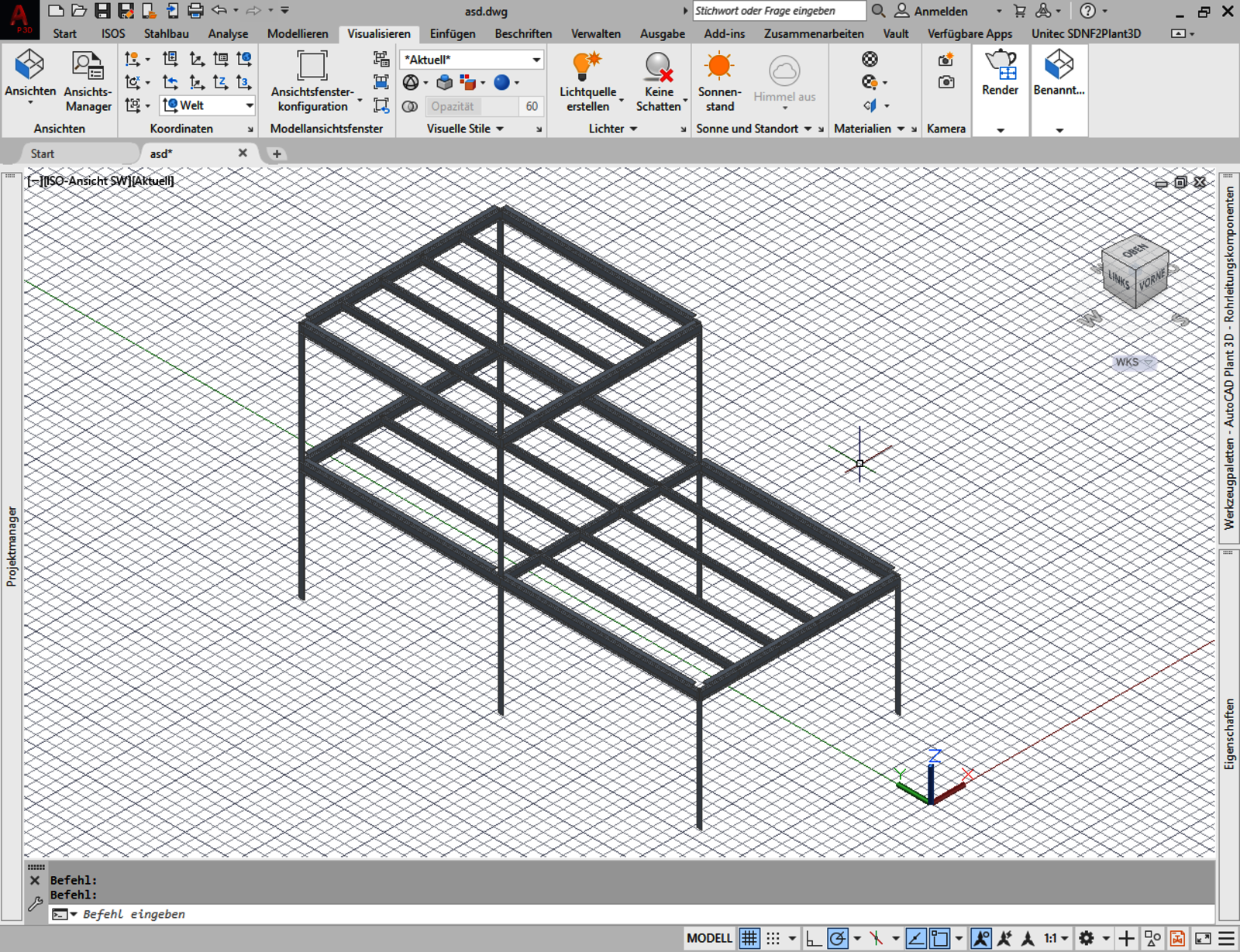Open the Modellieren ribbon tab

tap(298, 33)
